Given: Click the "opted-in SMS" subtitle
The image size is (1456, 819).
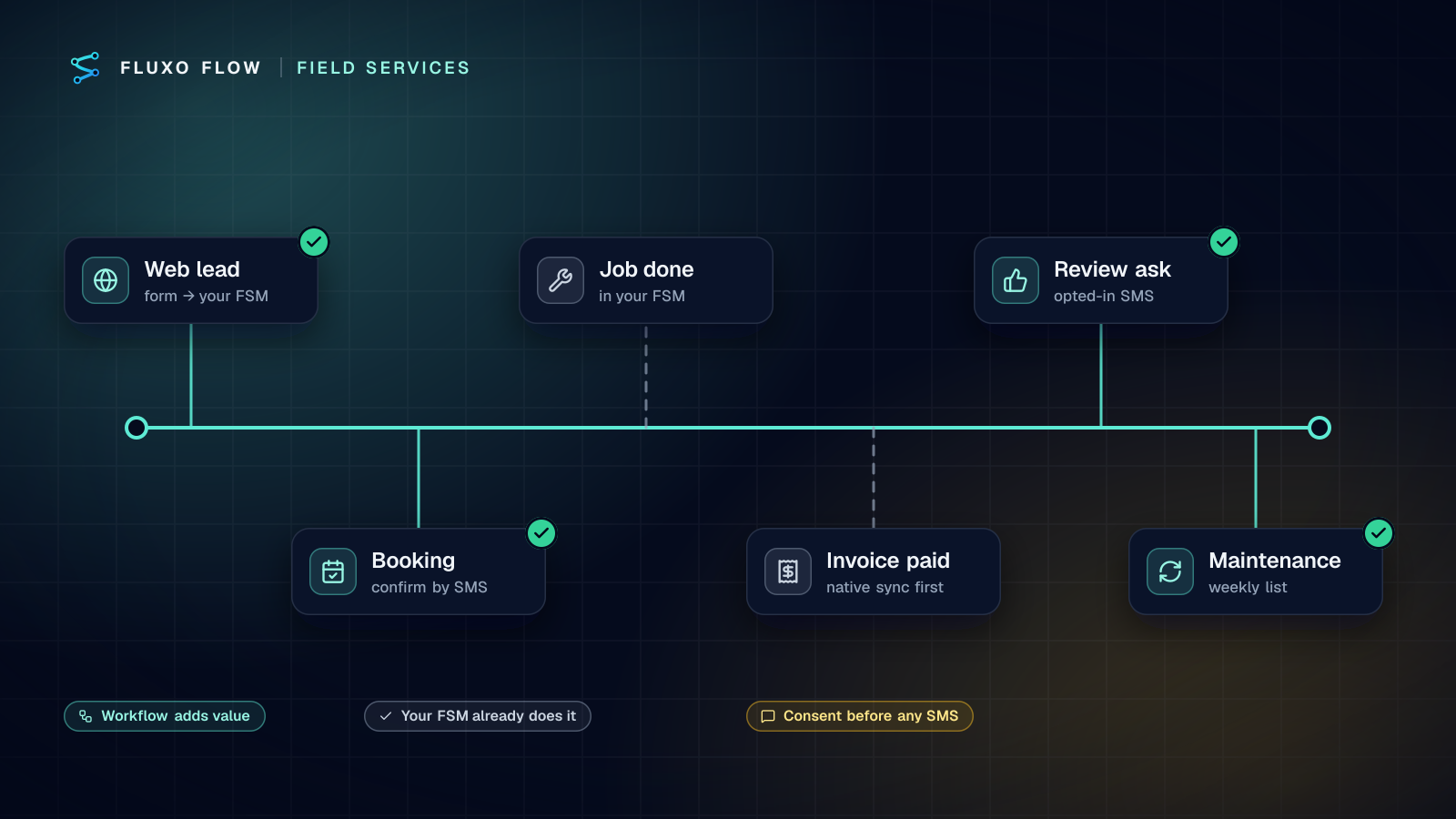Looking at the screenshot, I should click(1104, 296).
